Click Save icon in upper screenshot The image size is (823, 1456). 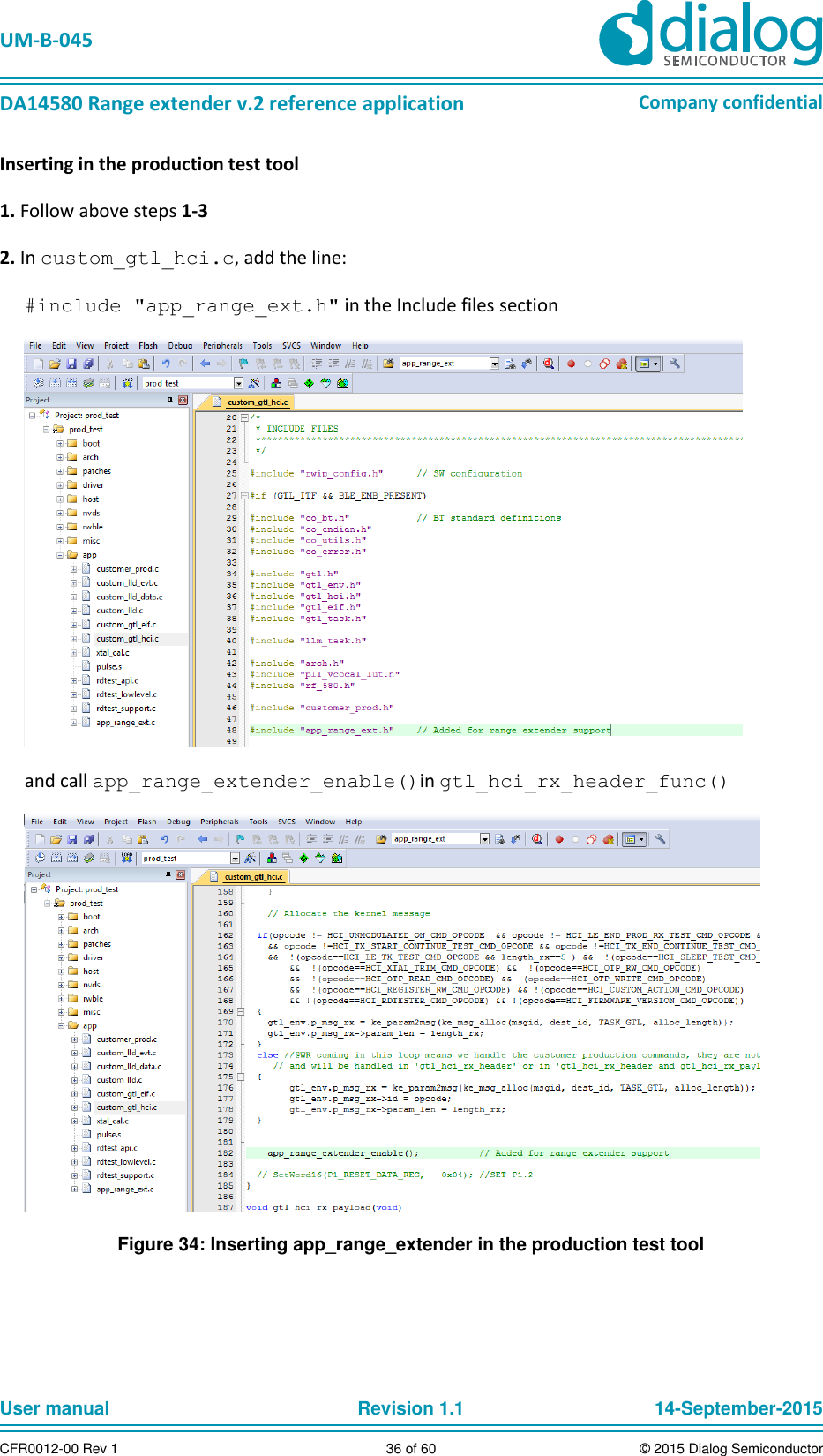pos(71,364)
